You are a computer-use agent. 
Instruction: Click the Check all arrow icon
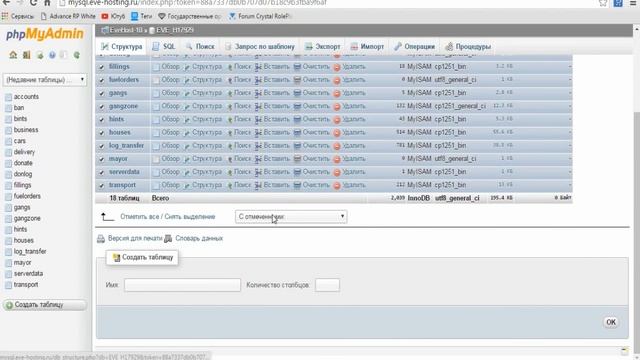107,217
